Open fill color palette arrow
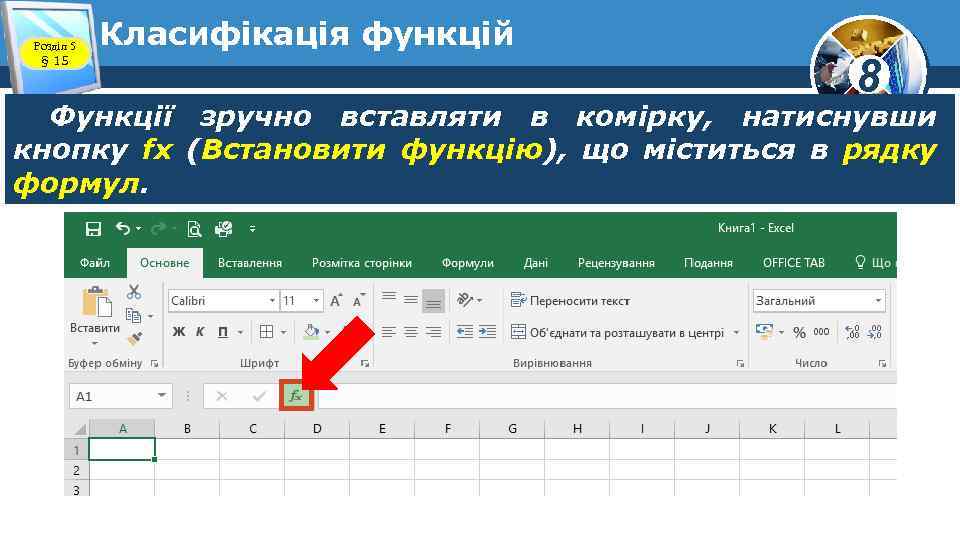The width and height of the screenshot is (960, 540). tap(328, 332)
